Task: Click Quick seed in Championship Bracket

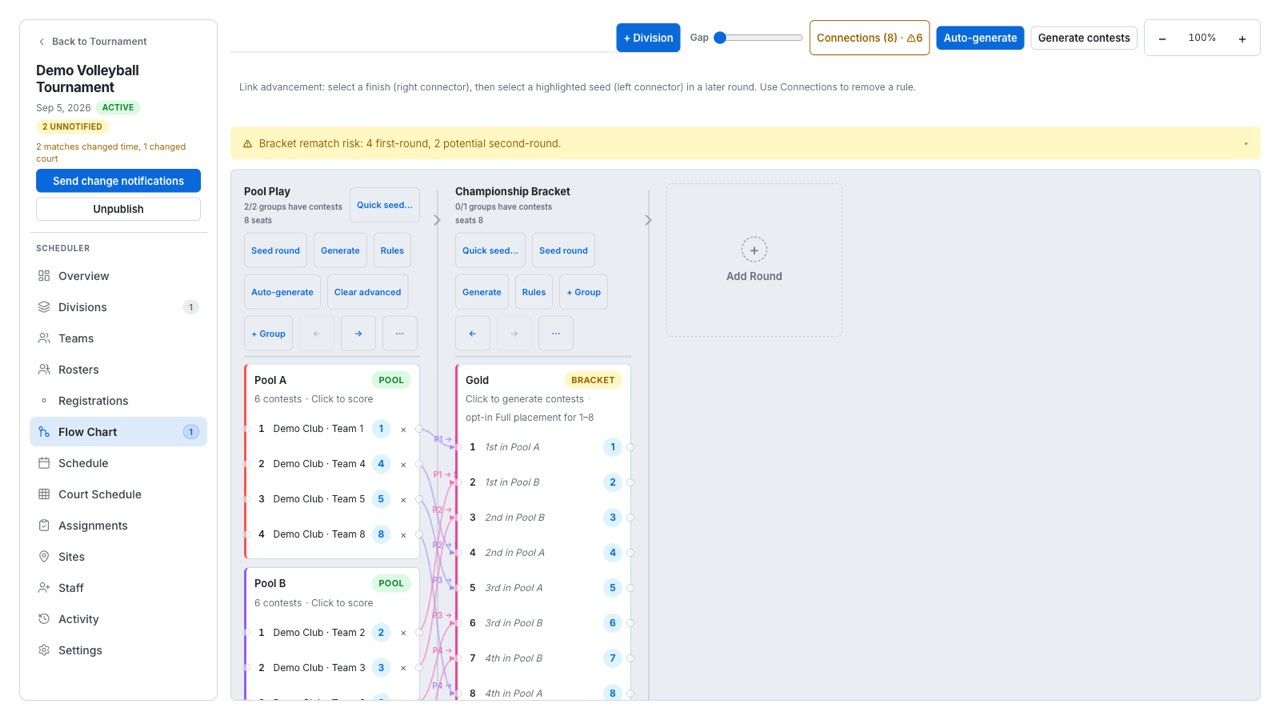Action: (x=490, y=251)
